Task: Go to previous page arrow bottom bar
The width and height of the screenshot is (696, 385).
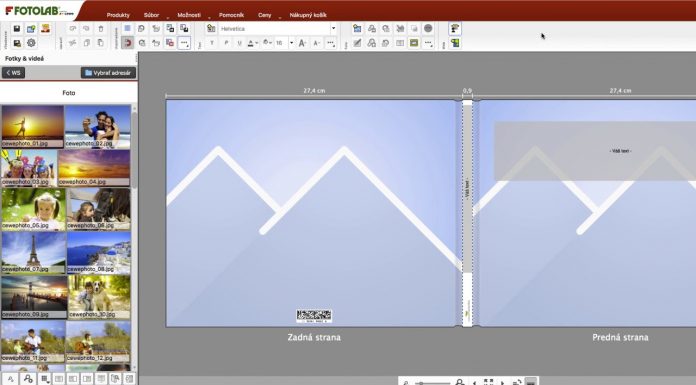Action: 474,382
